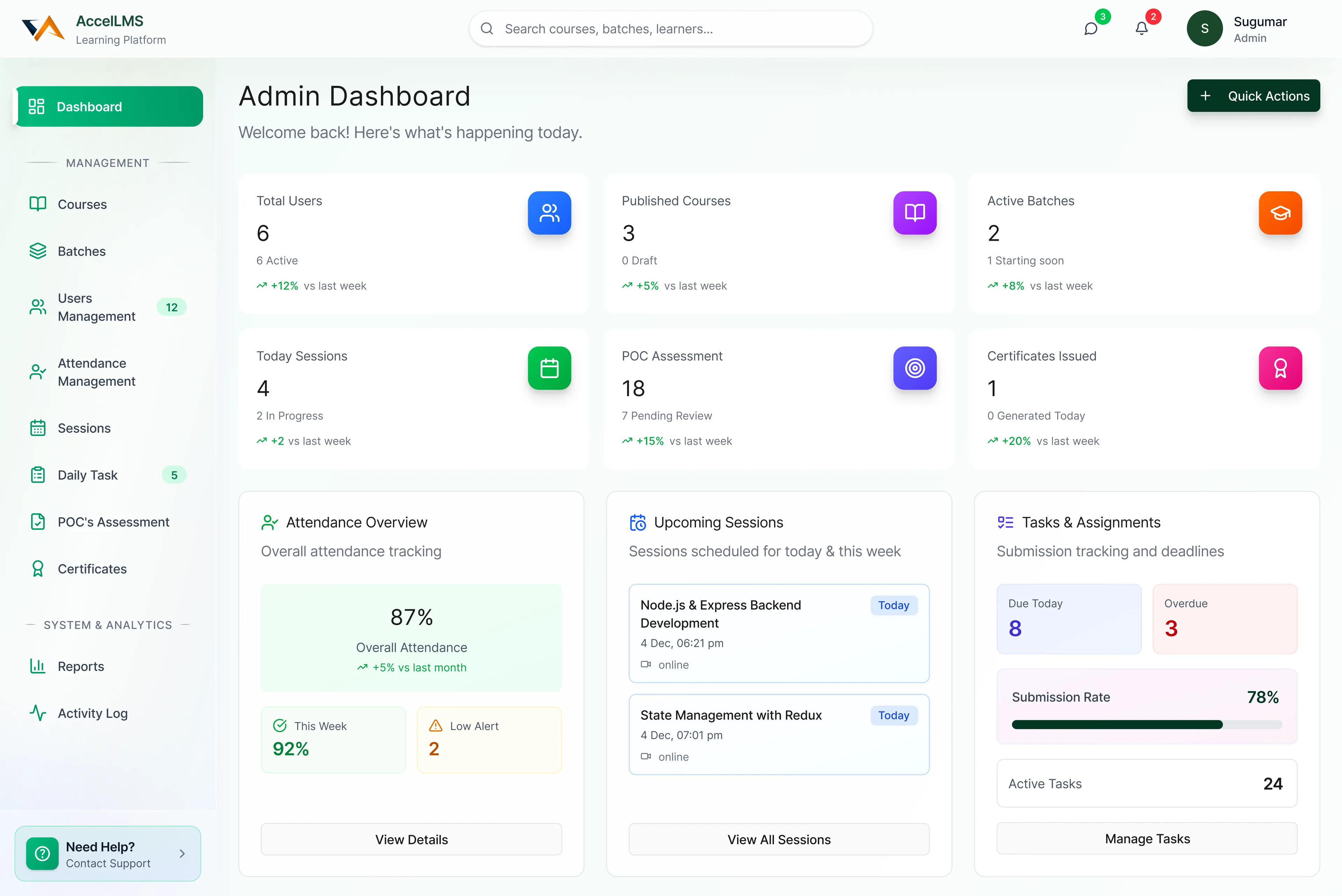The height and width of the screenshot is (896, 1342).
Task: Click the AccelLMS logo
Action: click(x=43, y=29)
